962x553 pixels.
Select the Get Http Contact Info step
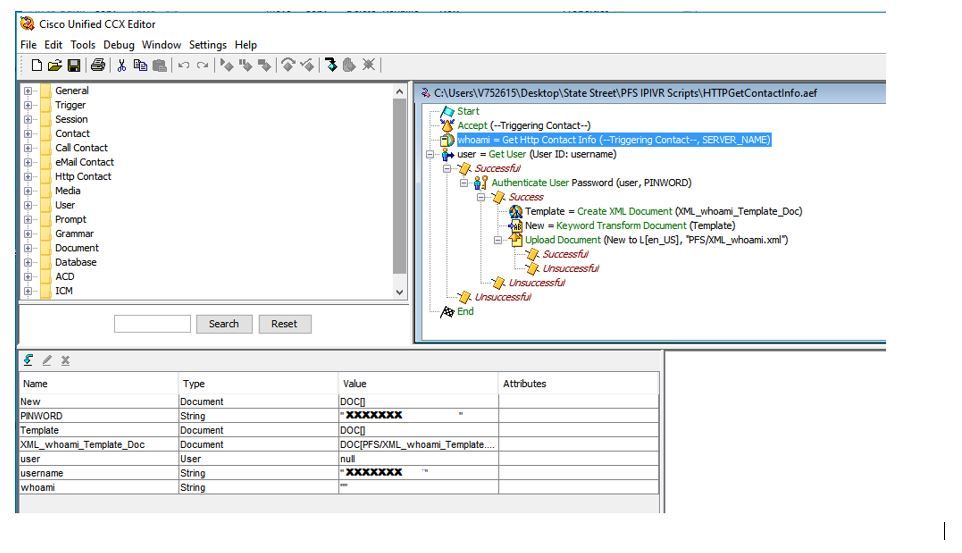614,140
